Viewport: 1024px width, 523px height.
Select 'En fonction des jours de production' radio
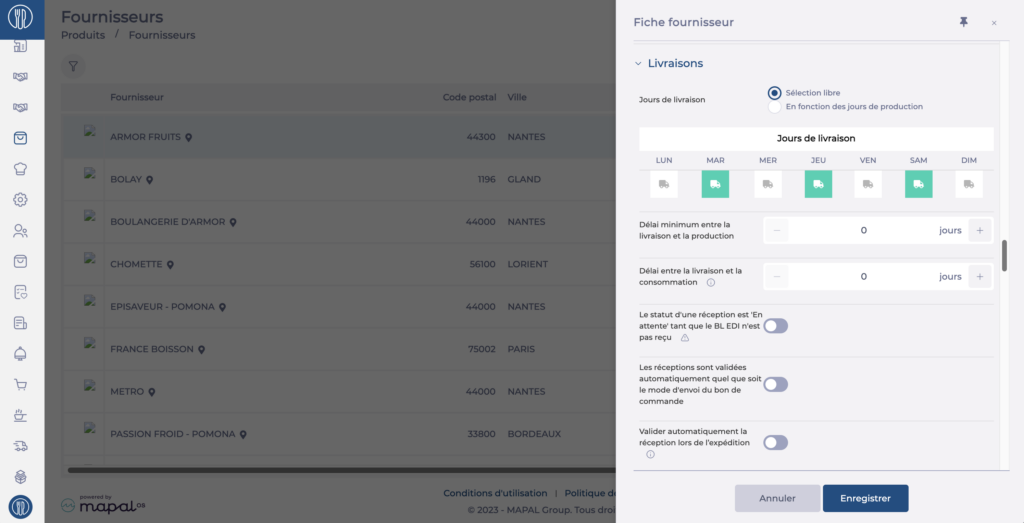775,106
